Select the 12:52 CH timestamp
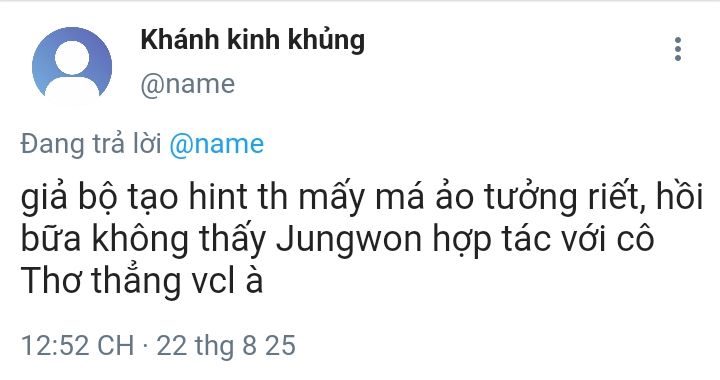 [78, 345]
